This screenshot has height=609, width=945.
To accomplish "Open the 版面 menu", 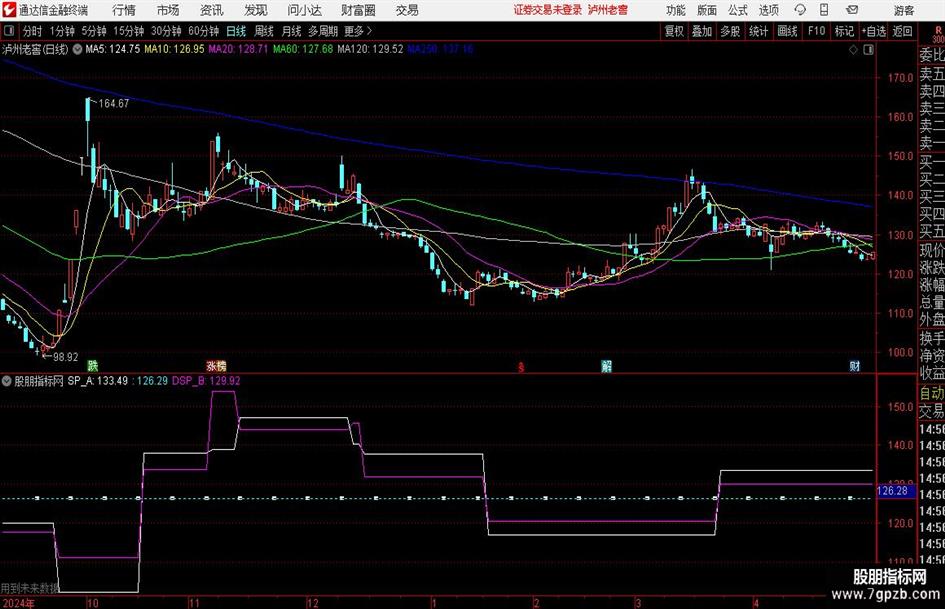I will pyautogui.click(x=707, y=10).
